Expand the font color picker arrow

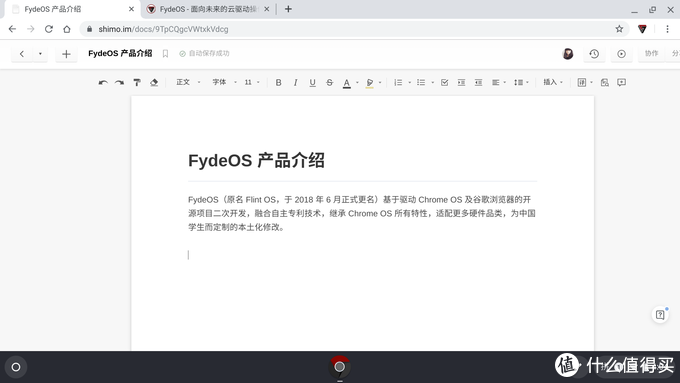point(357,82)
